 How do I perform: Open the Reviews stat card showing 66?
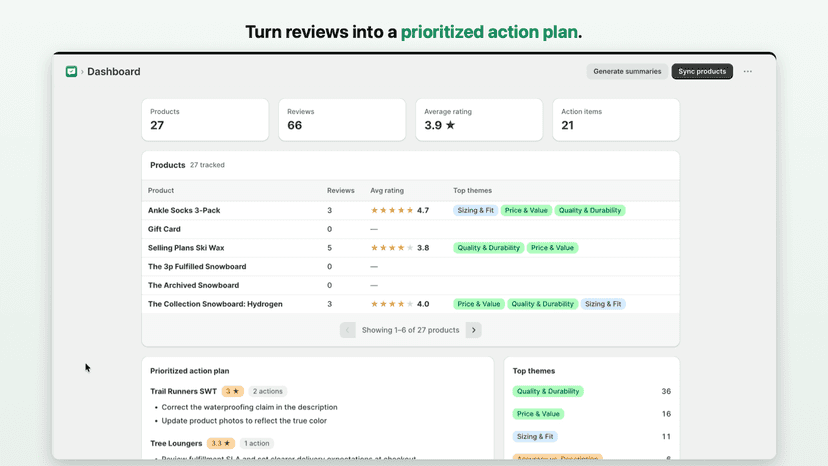point(342,119)
